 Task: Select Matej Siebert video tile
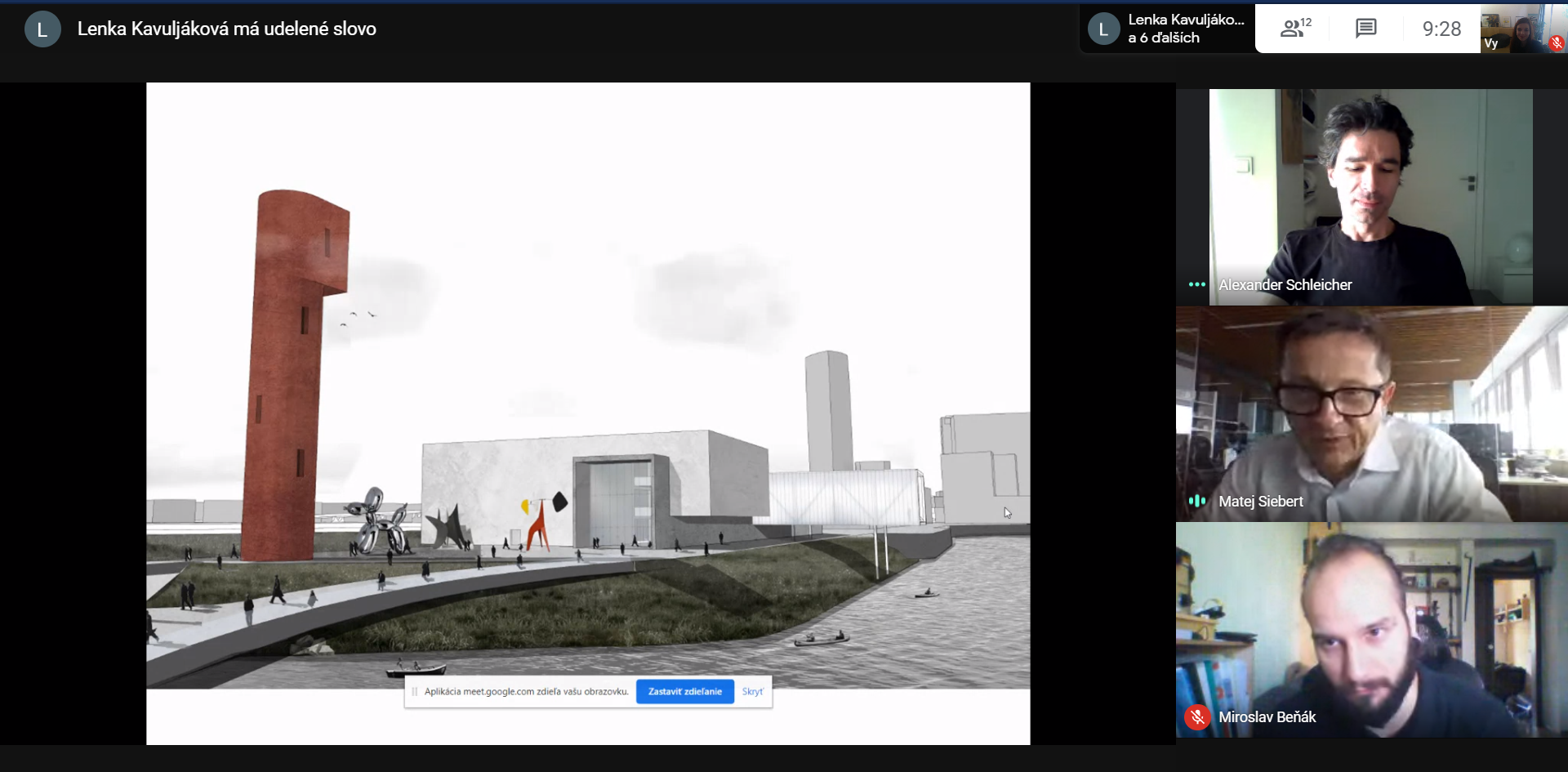pos(1372,414)
